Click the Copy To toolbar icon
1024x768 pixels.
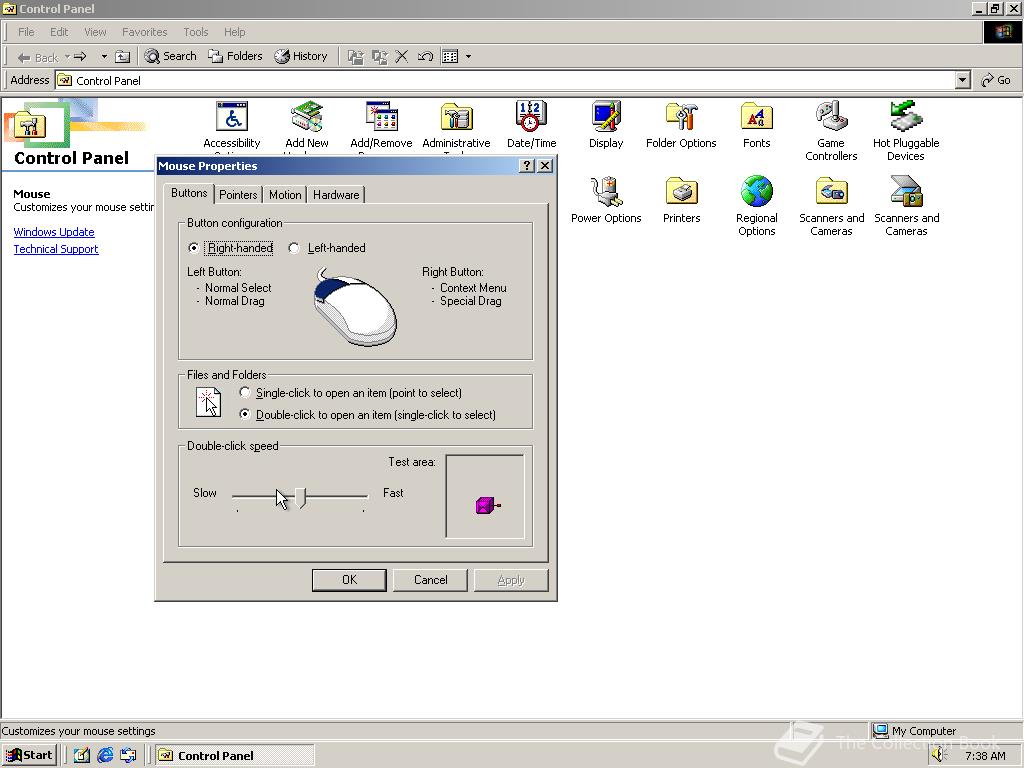coord(379,57)
